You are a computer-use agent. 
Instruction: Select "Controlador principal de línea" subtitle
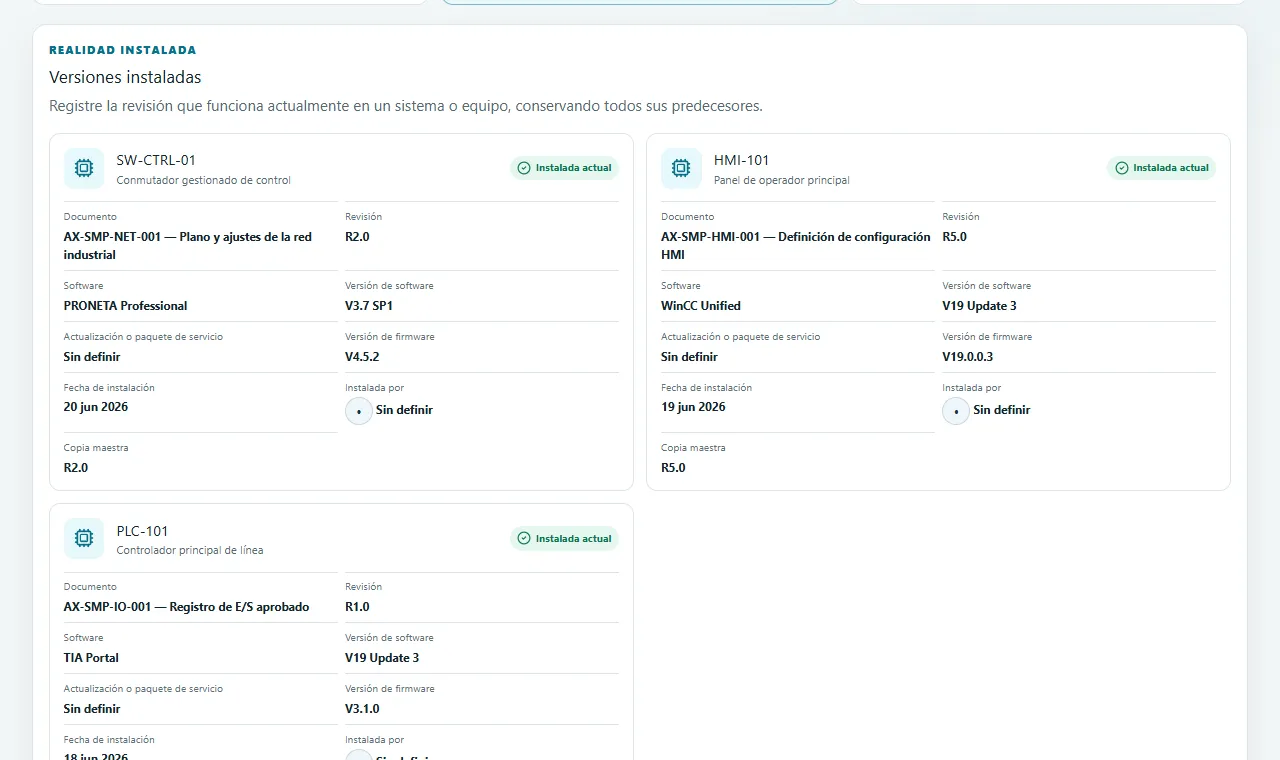tap(190, 551)
